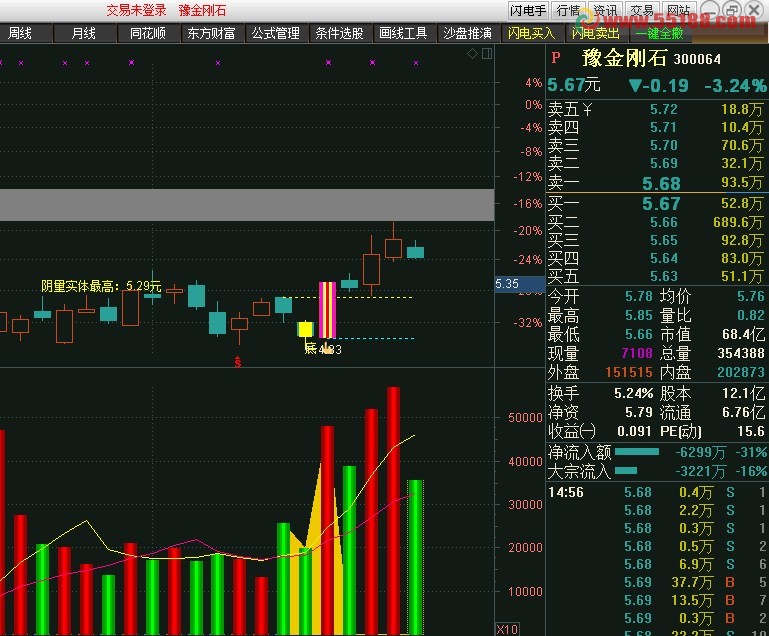Click the 内盘 value 202873
The image size is (769, 636).
pyautogui.click(x=741, y=372)
